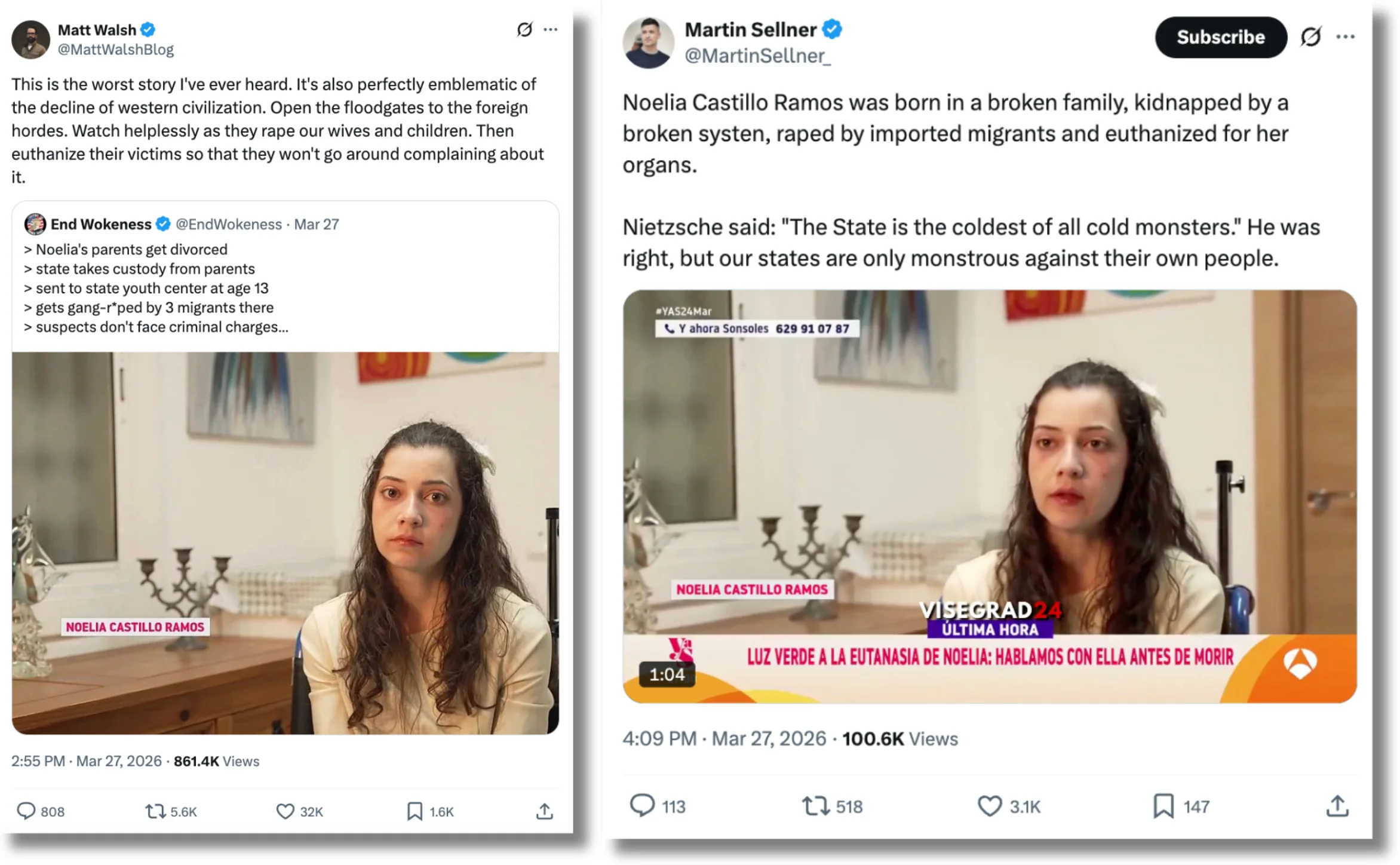Open Grok icon on Matt Walsh post
This screenshot has height=865, width=1400.
coord(524,29)
